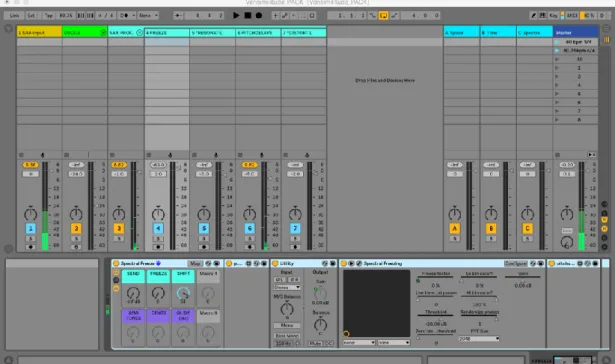This screenshot has height=364, width=615.
Task: Click the SEND macro knob
Action: click(x=133, y=293)
